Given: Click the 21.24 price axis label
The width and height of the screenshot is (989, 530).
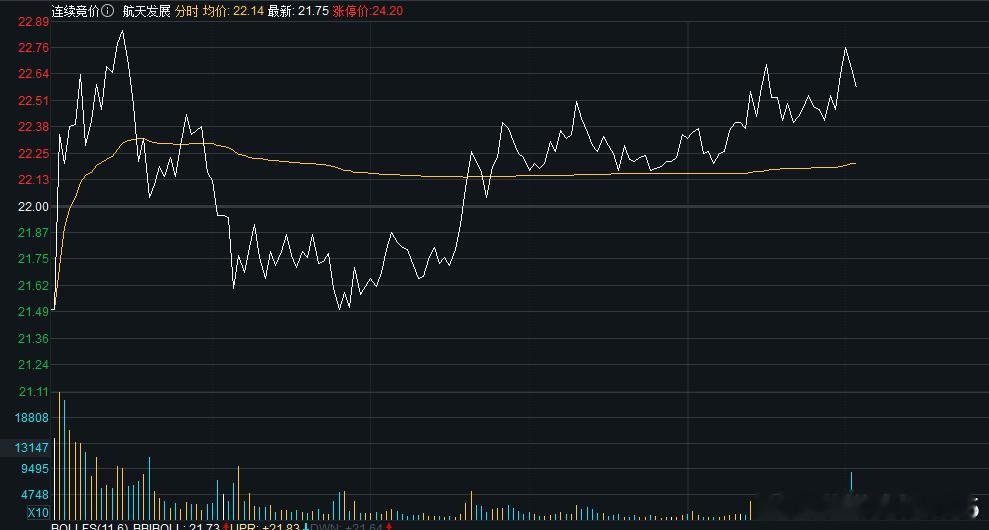Looking at the screenshot, I should click(33, 365).
